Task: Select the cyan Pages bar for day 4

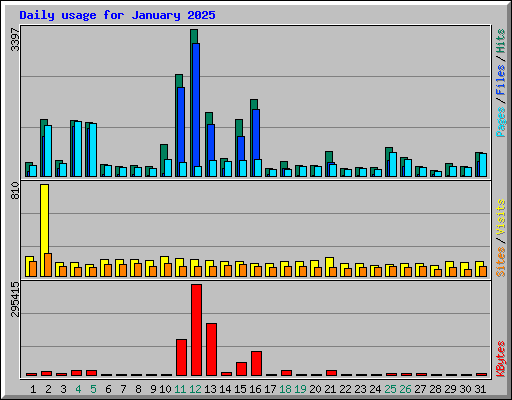Action: pyautogui.click(x=78, y=149)
